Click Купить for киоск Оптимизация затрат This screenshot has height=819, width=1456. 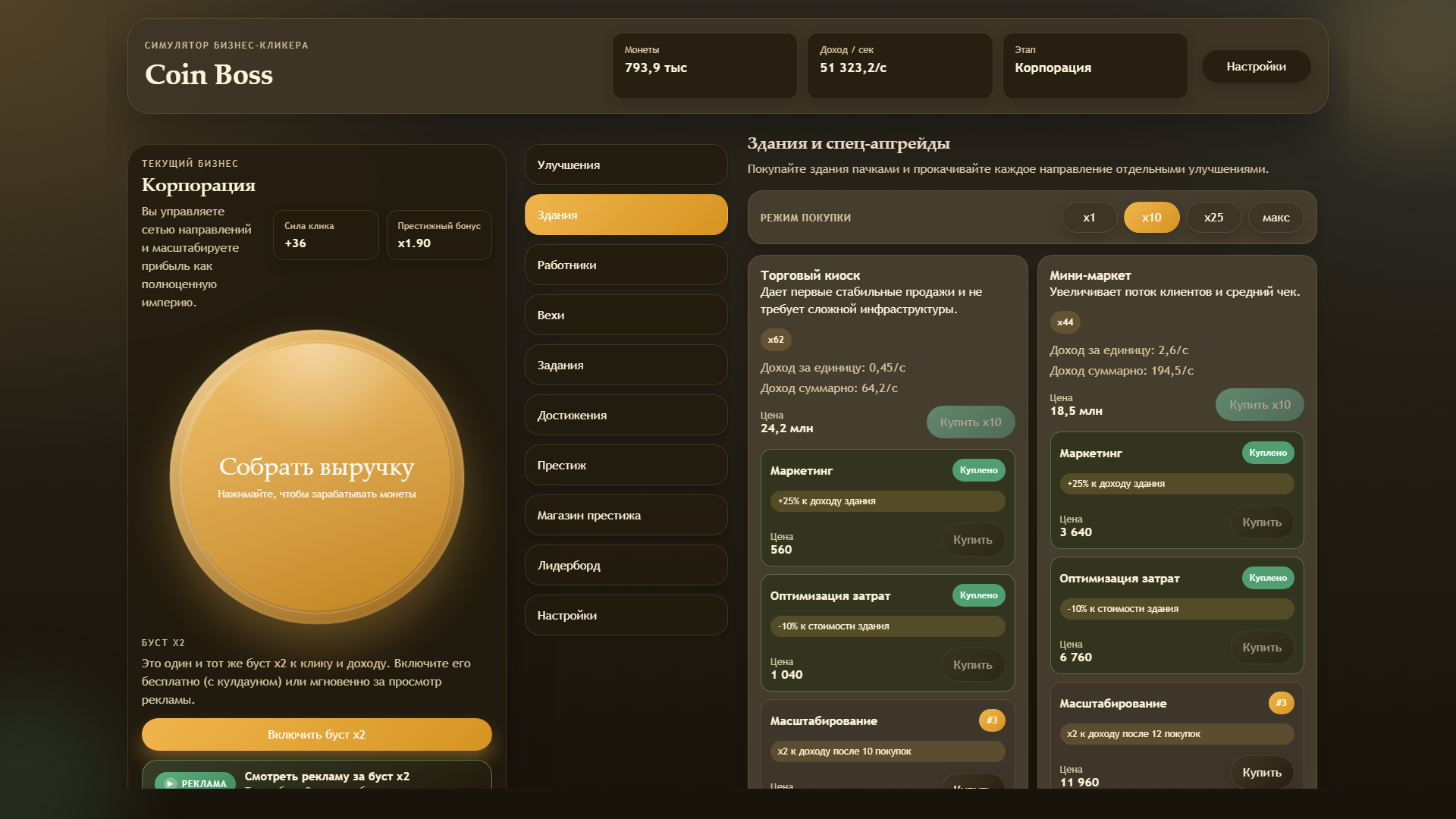coord(973,665)
